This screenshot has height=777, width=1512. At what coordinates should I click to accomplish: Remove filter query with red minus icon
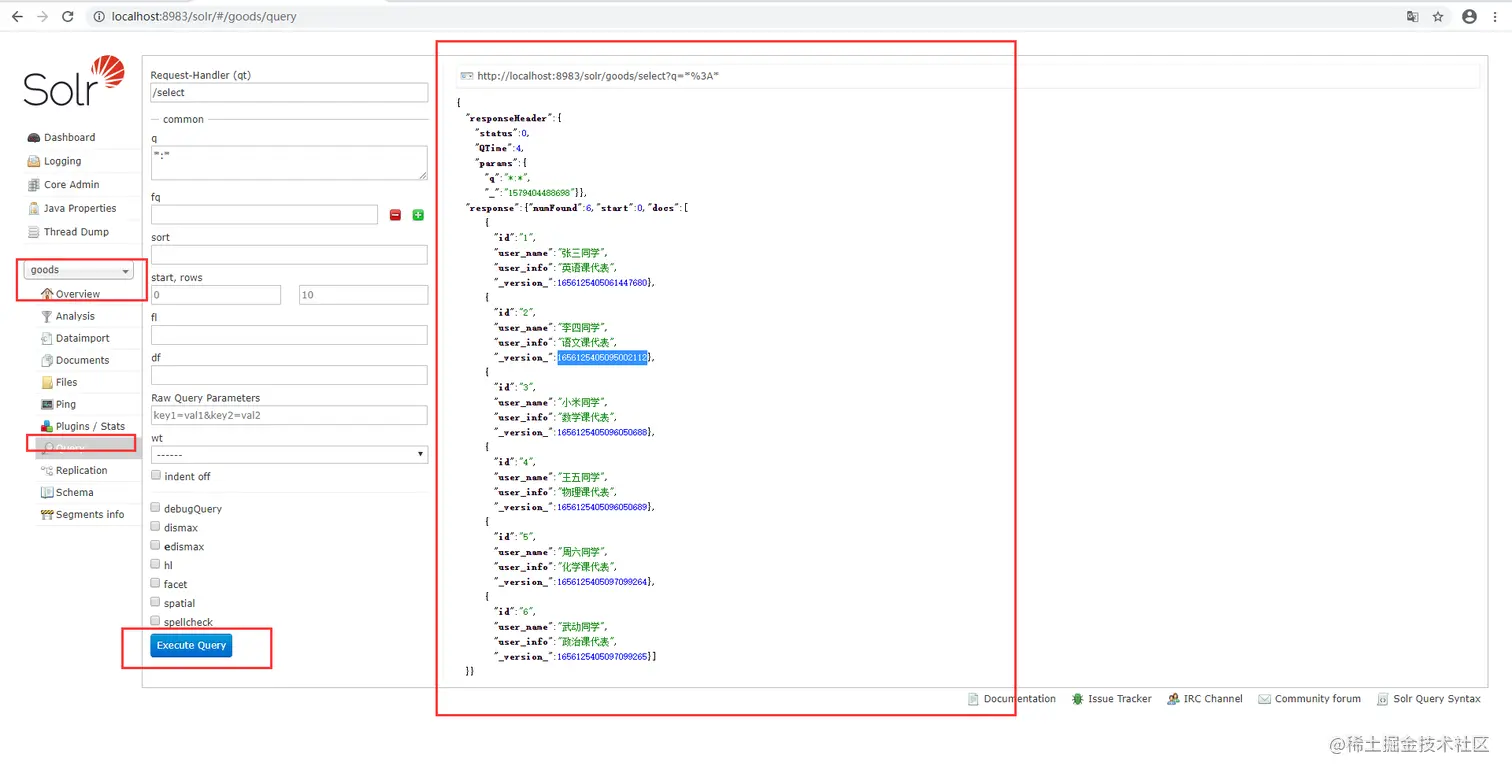pos(395,215)
